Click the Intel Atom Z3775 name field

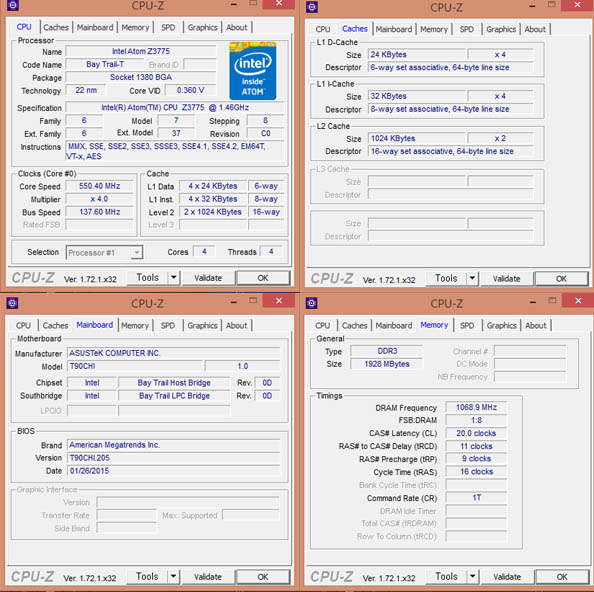click(141, 51)
